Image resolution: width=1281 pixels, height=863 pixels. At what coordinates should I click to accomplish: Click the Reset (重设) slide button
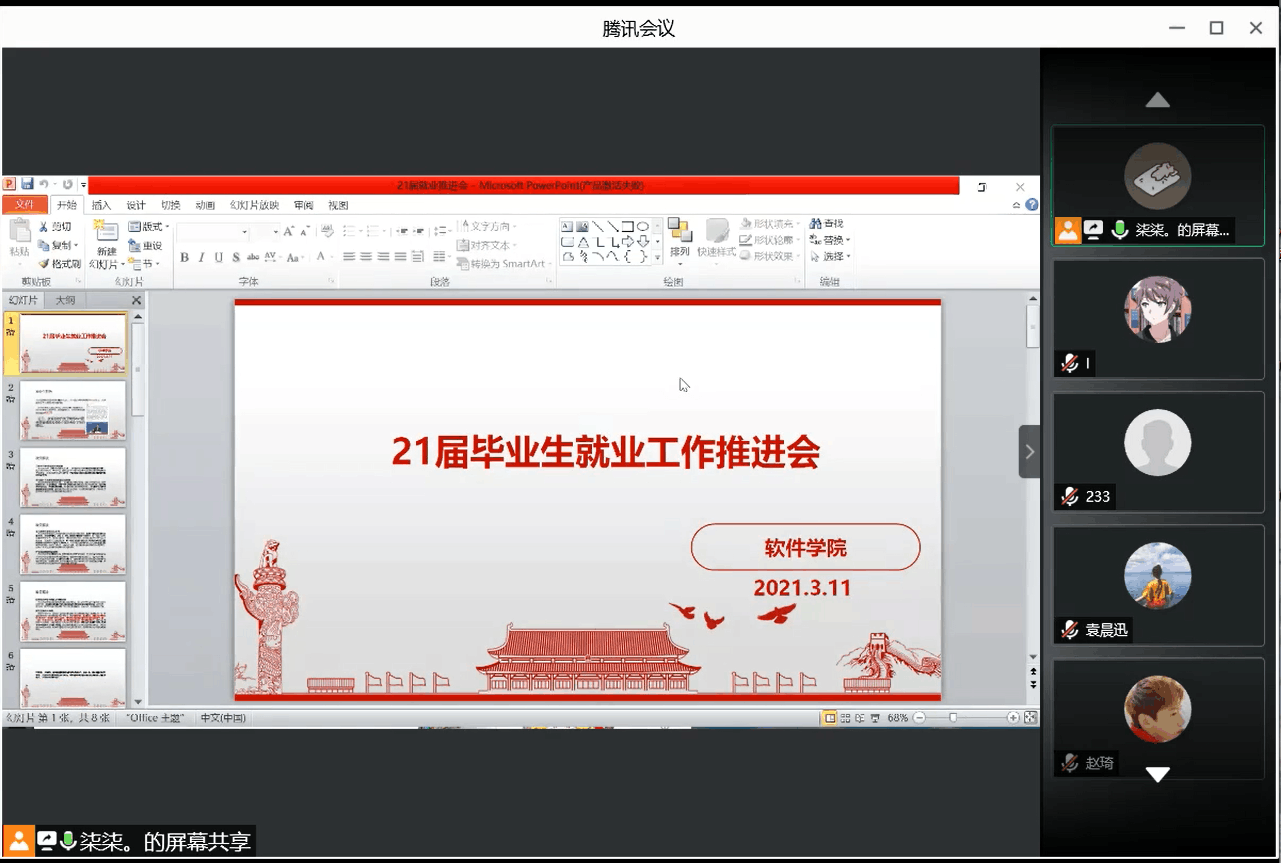[145, 246]
